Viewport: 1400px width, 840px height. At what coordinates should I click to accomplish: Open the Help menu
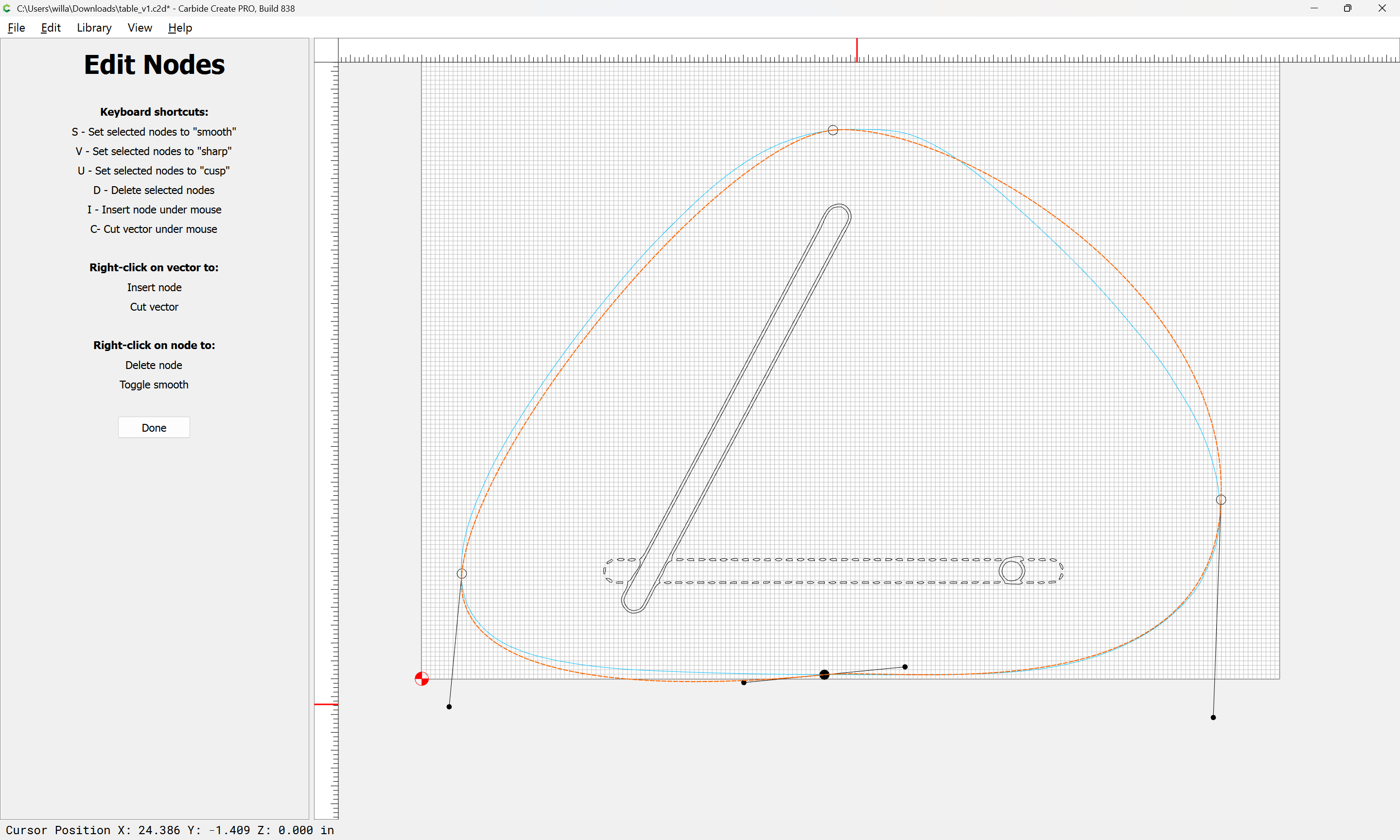[180, 28]
